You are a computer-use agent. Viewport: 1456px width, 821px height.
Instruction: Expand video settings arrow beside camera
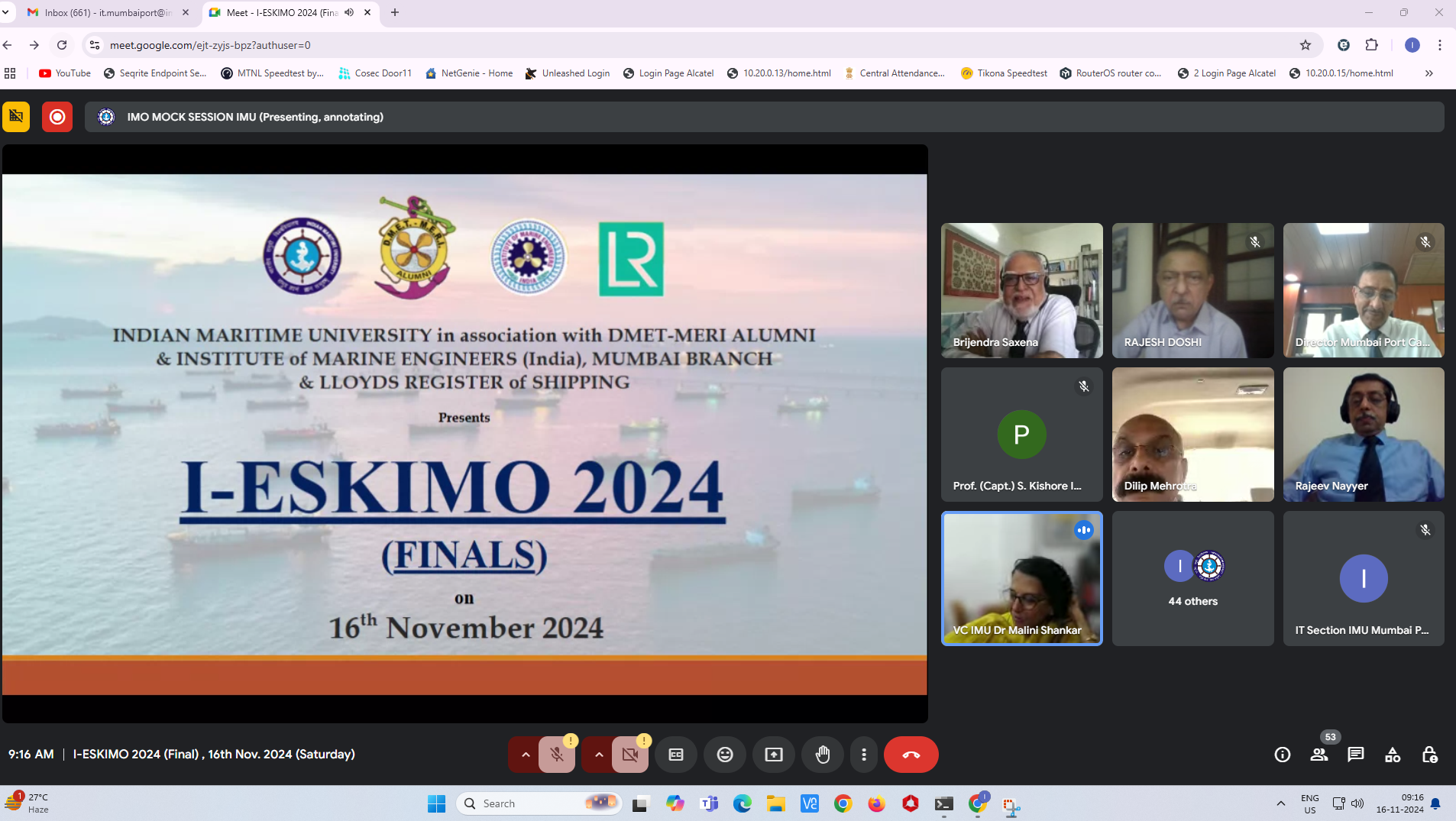pos(599,755)
